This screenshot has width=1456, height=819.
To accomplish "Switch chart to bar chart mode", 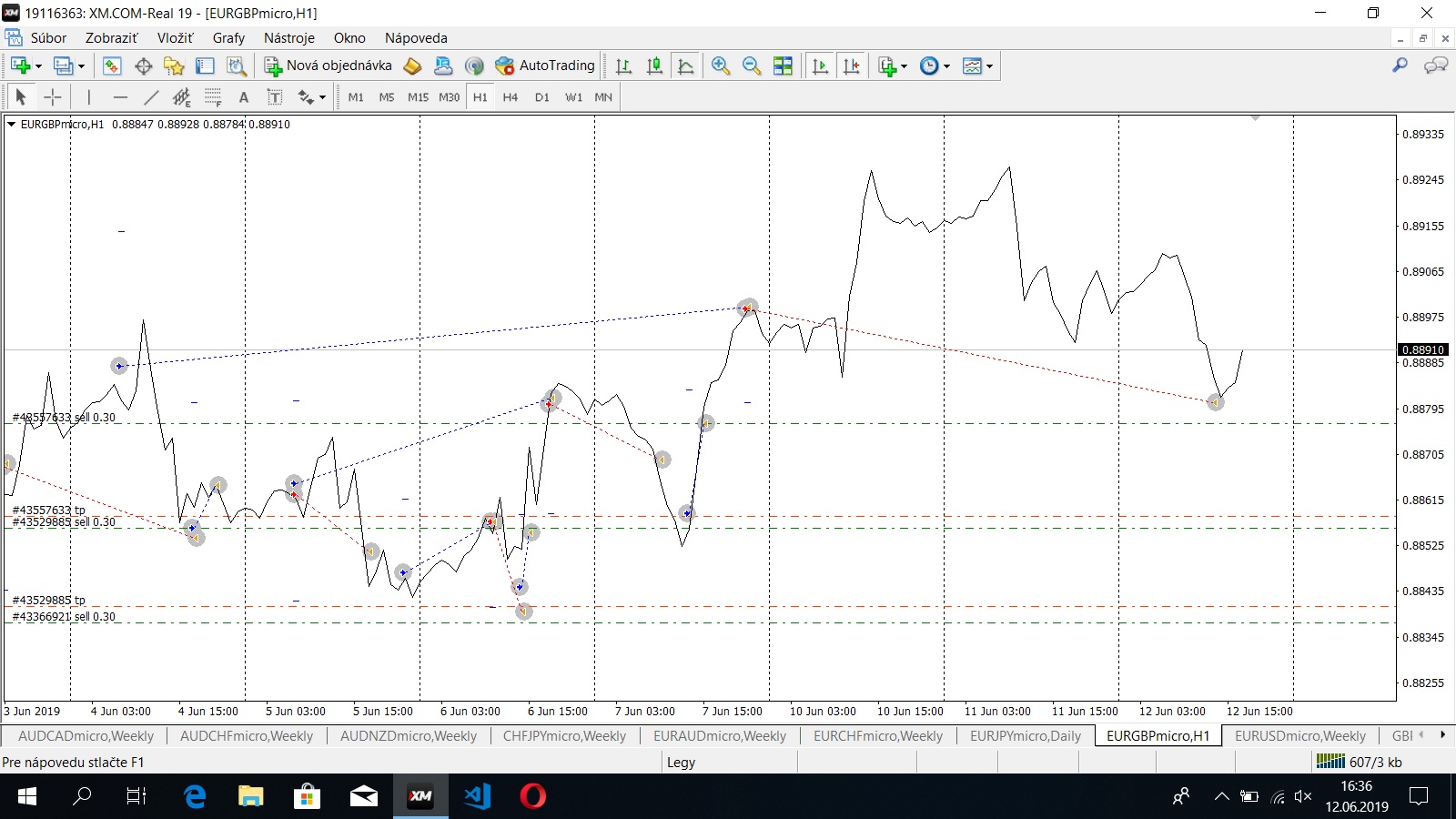I will tap(623, 66).
